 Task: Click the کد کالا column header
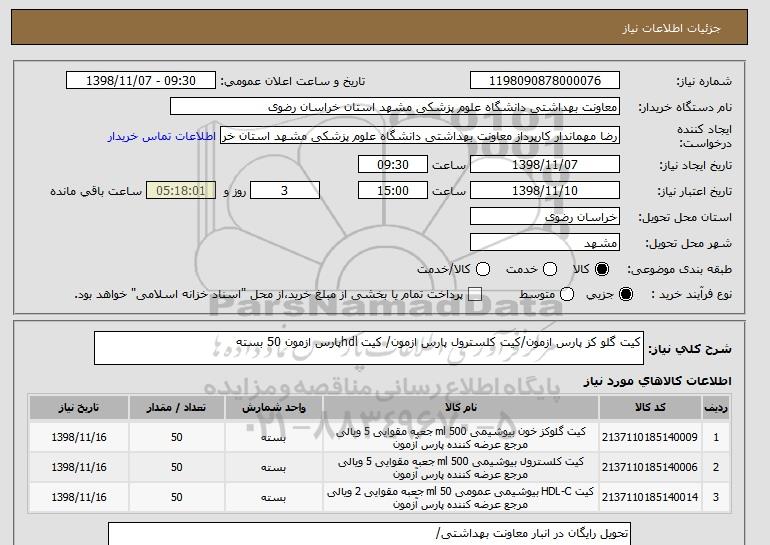[x=650, y=408]
